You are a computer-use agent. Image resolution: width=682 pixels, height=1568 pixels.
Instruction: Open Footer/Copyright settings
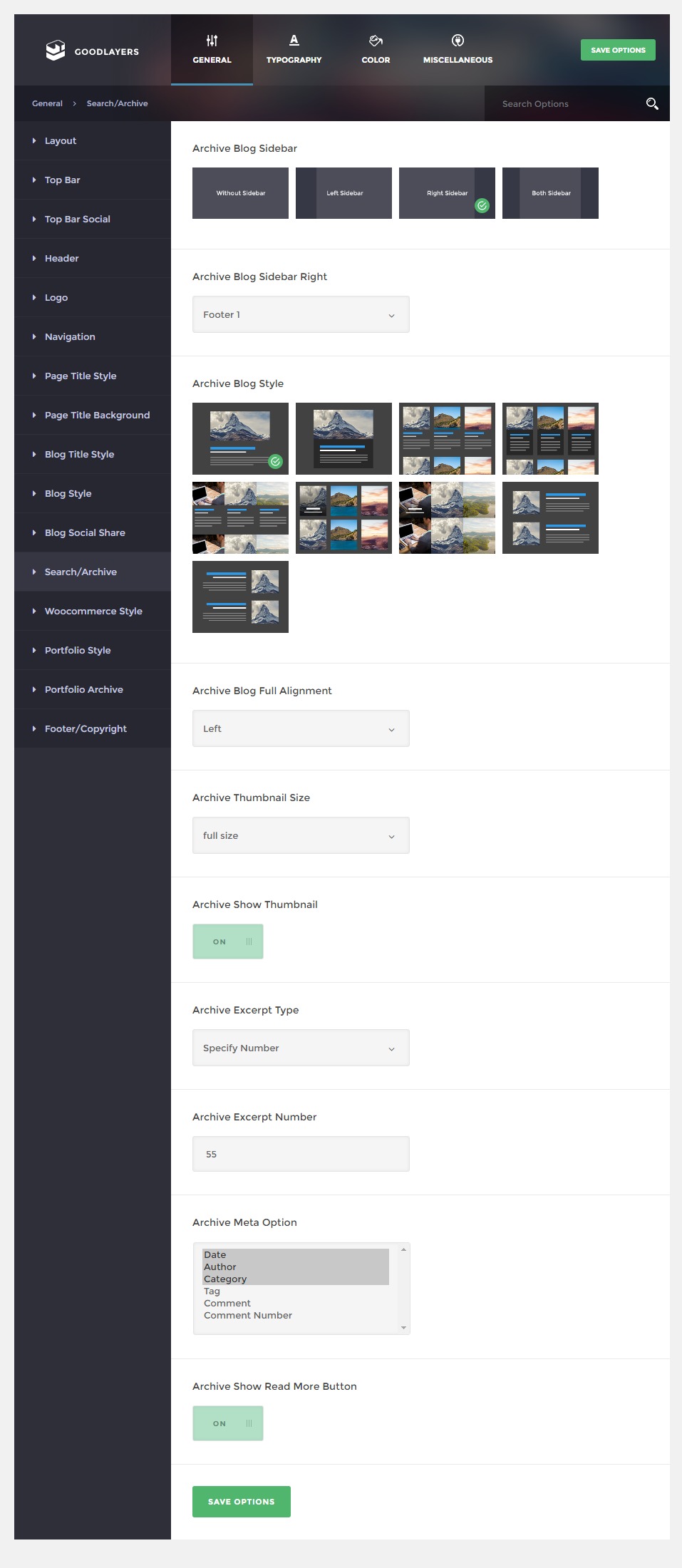pos(93,728)
